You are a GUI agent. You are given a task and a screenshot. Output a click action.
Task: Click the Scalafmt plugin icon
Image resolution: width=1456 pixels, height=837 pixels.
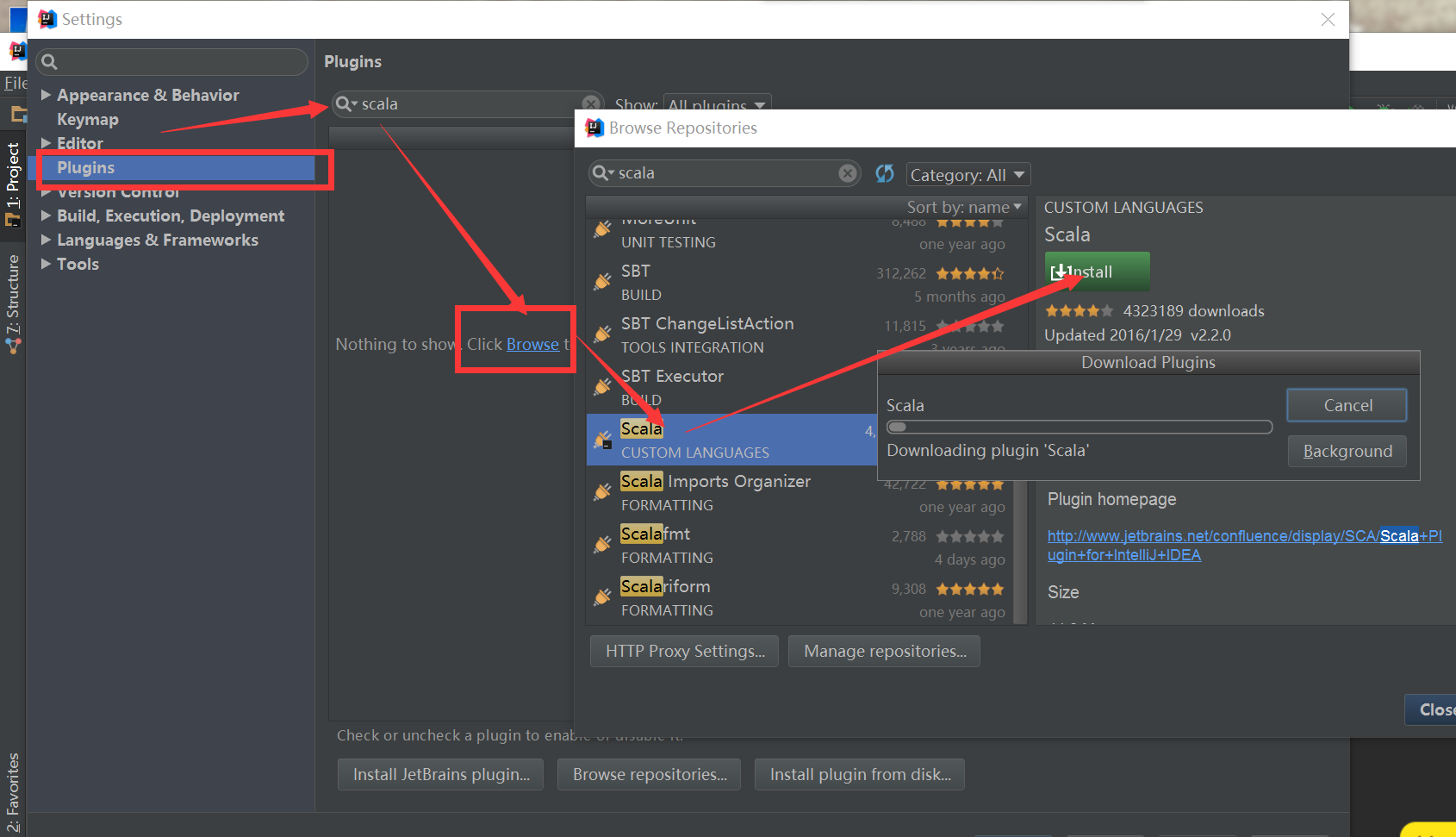tap(603, 545)
